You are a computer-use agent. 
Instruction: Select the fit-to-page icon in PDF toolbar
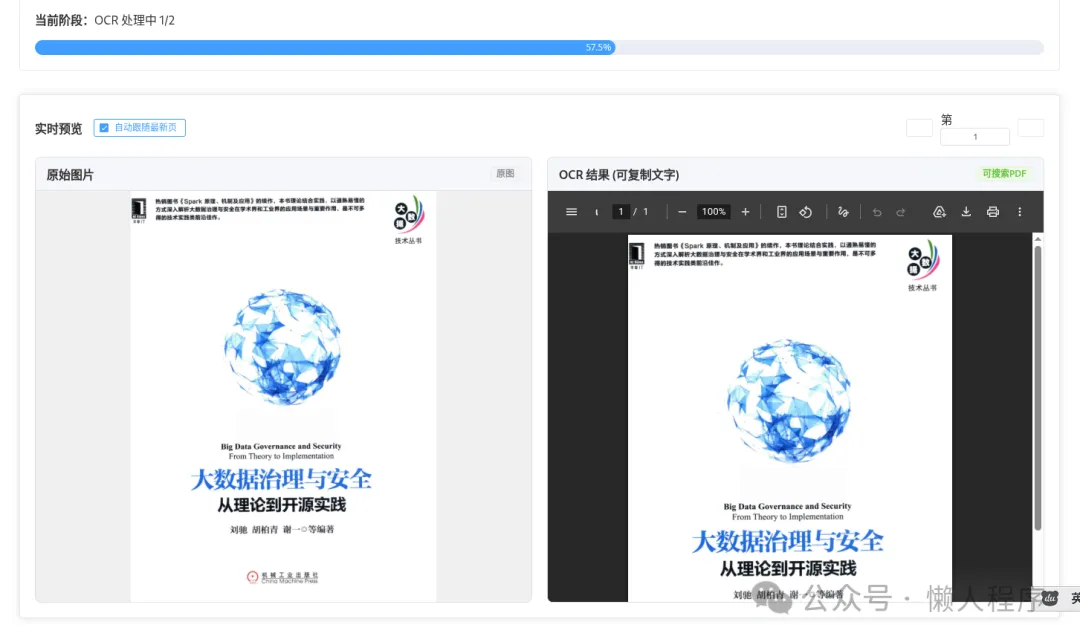click(x=781, y=211)
